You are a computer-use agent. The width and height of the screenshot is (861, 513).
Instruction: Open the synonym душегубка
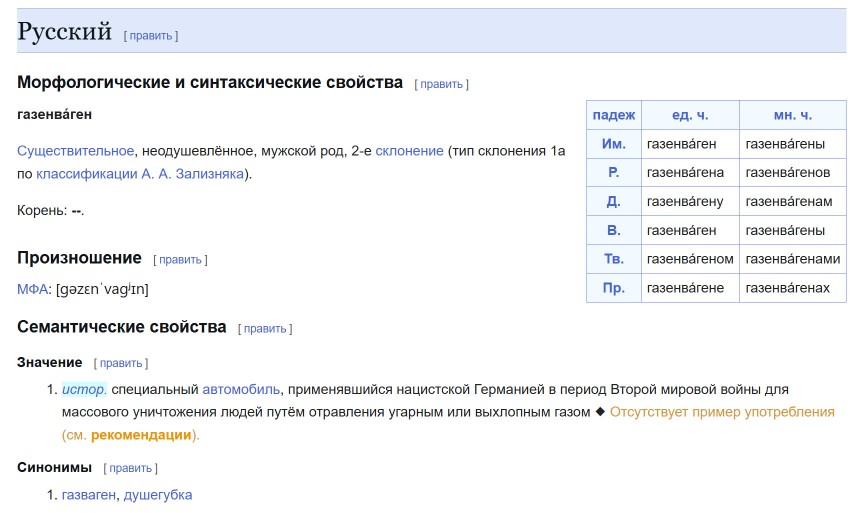158,495
